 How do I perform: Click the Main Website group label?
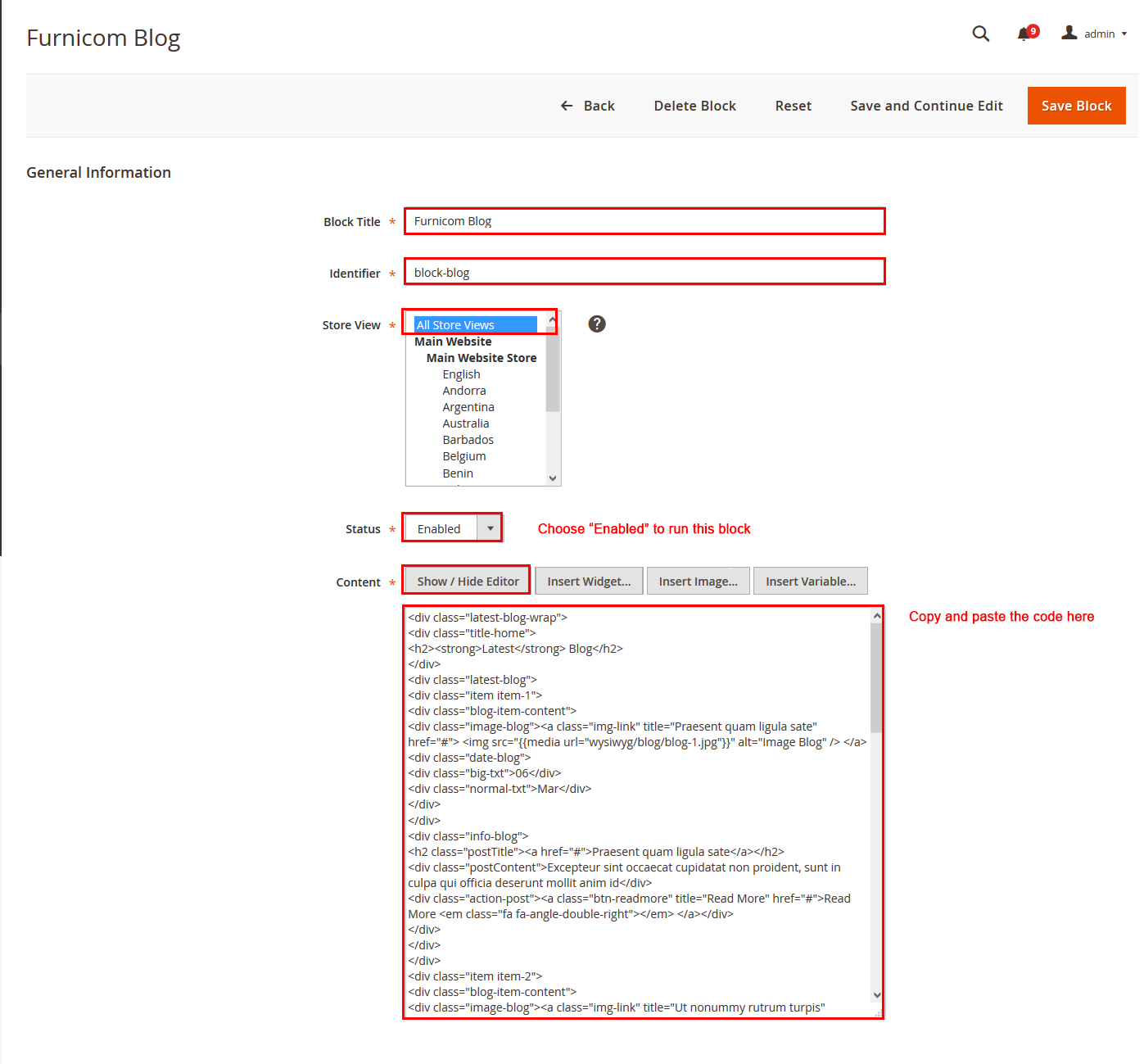[x=453, y=342]
